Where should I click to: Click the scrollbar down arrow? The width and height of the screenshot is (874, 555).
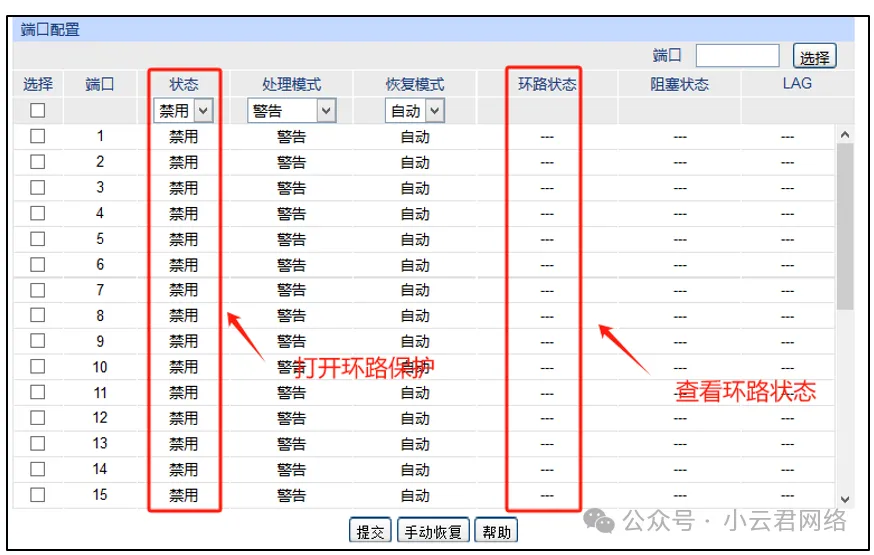[x=845, y=498]
